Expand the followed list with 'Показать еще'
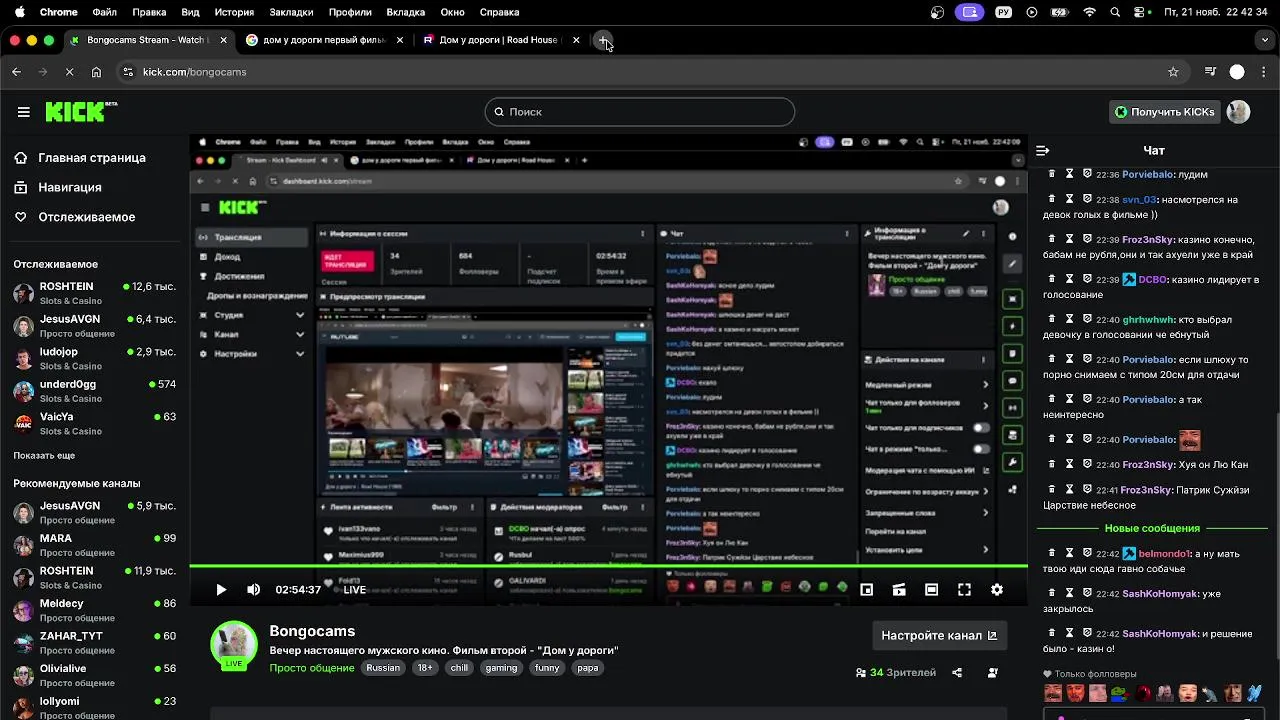This screenshot has width=1280, height=720. 44,455
